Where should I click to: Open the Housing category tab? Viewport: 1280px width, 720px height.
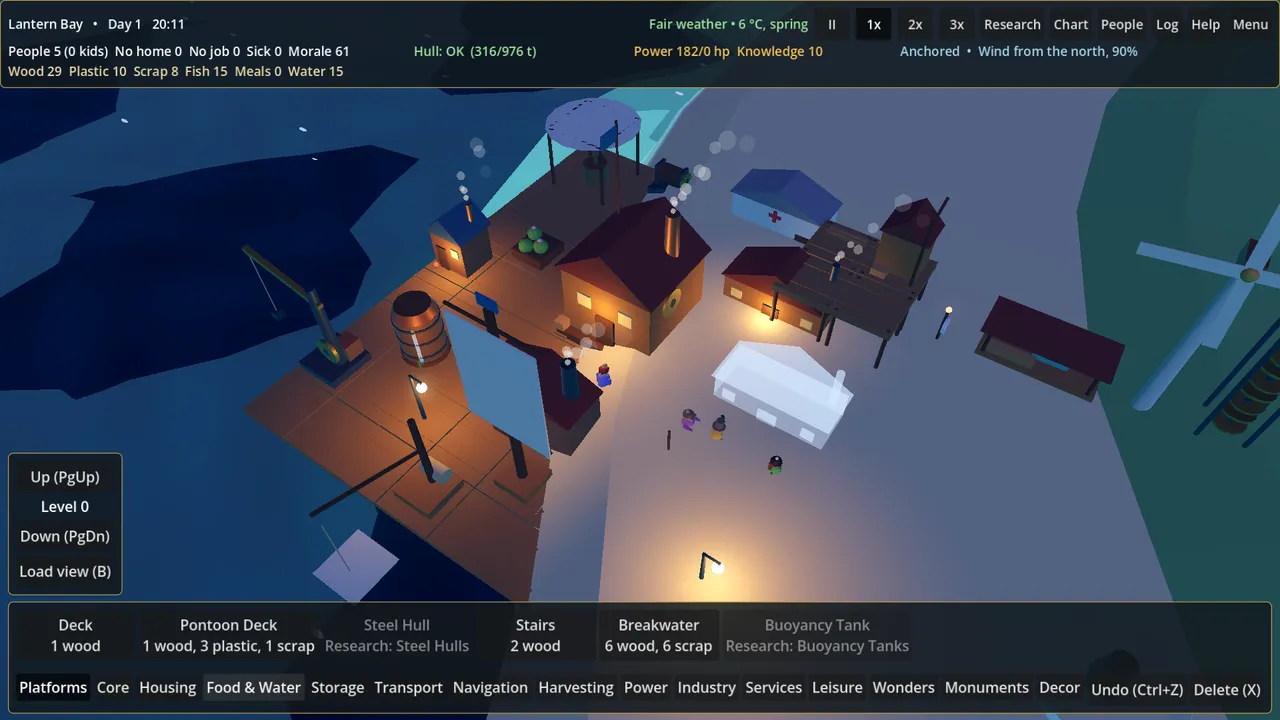168,687
